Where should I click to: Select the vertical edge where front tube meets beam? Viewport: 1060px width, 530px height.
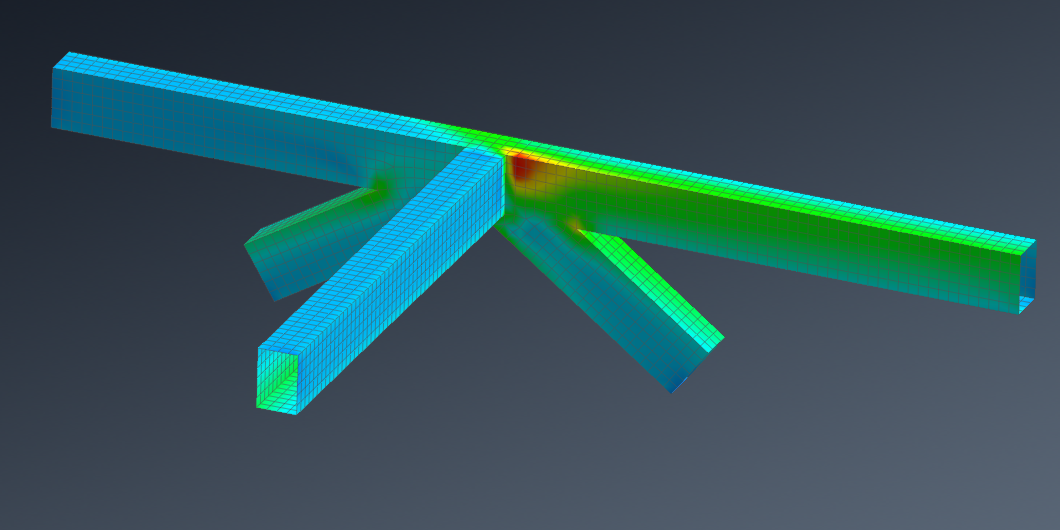[x=505, y=185]
